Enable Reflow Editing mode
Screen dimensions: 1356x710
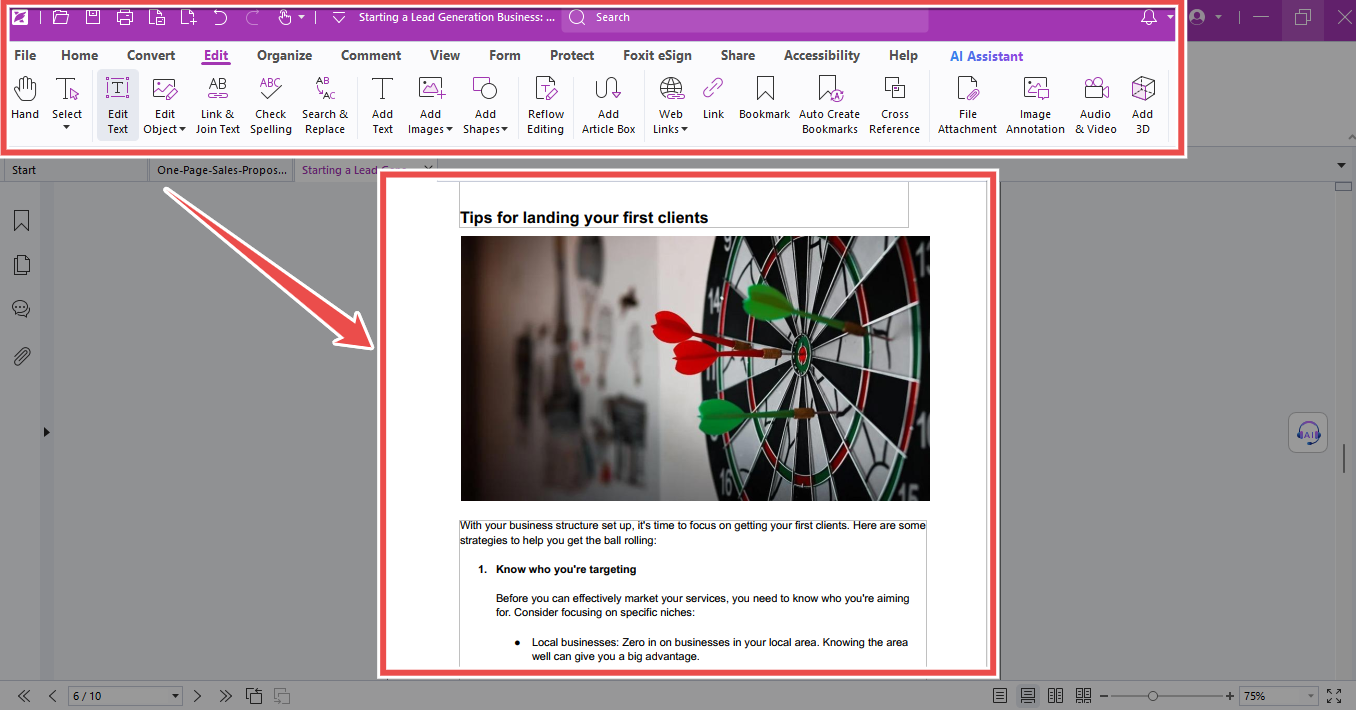pyautogui.click(x=545, y=104)
